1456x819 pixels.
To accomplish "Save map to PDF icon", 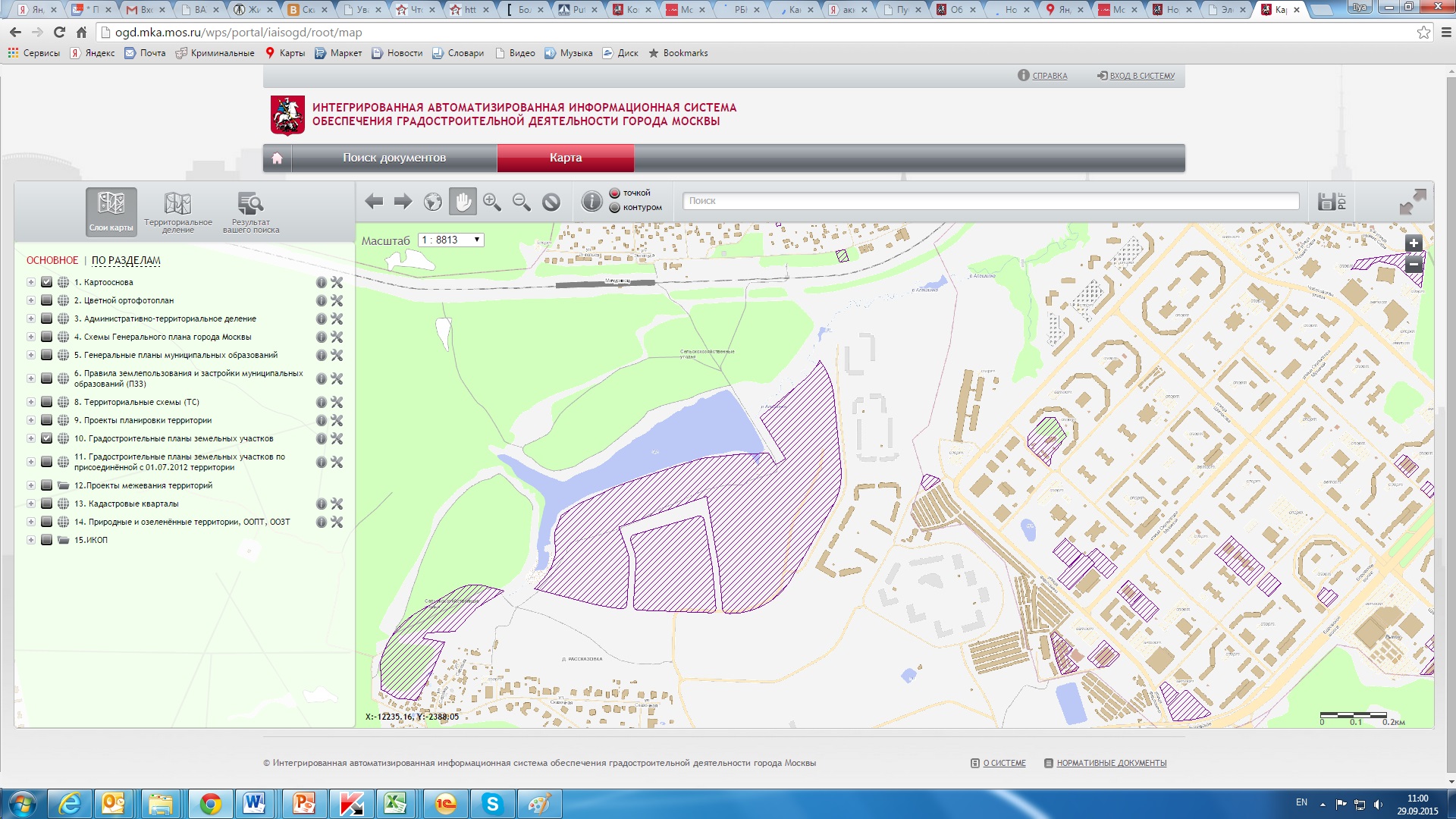I will 1332,202.
